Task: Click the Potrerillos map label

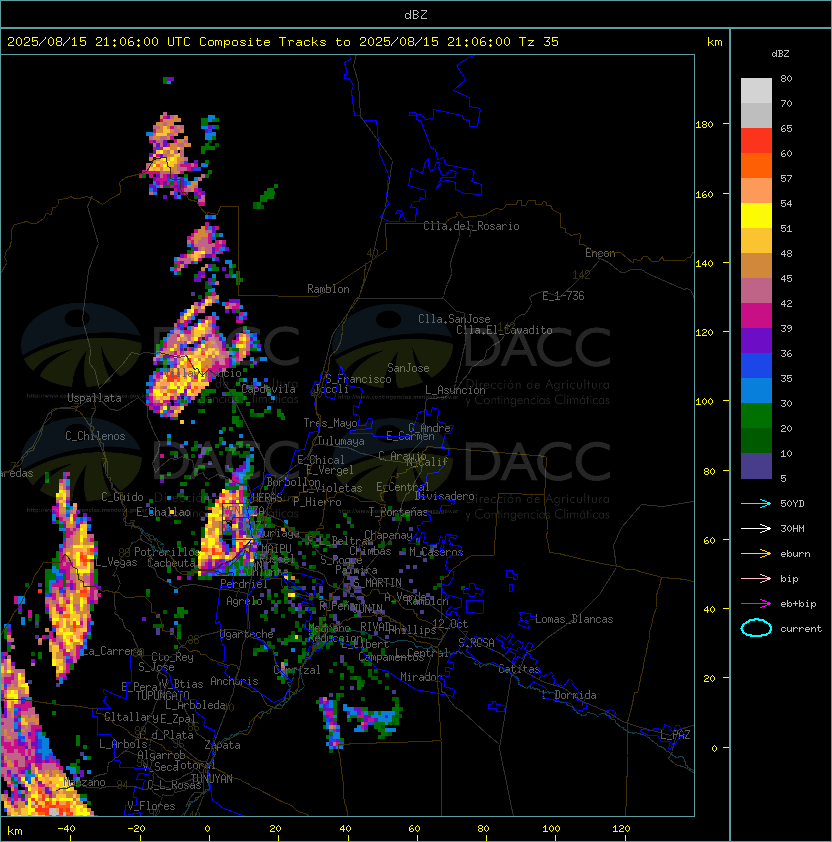Action: click(x=167, y=552)
